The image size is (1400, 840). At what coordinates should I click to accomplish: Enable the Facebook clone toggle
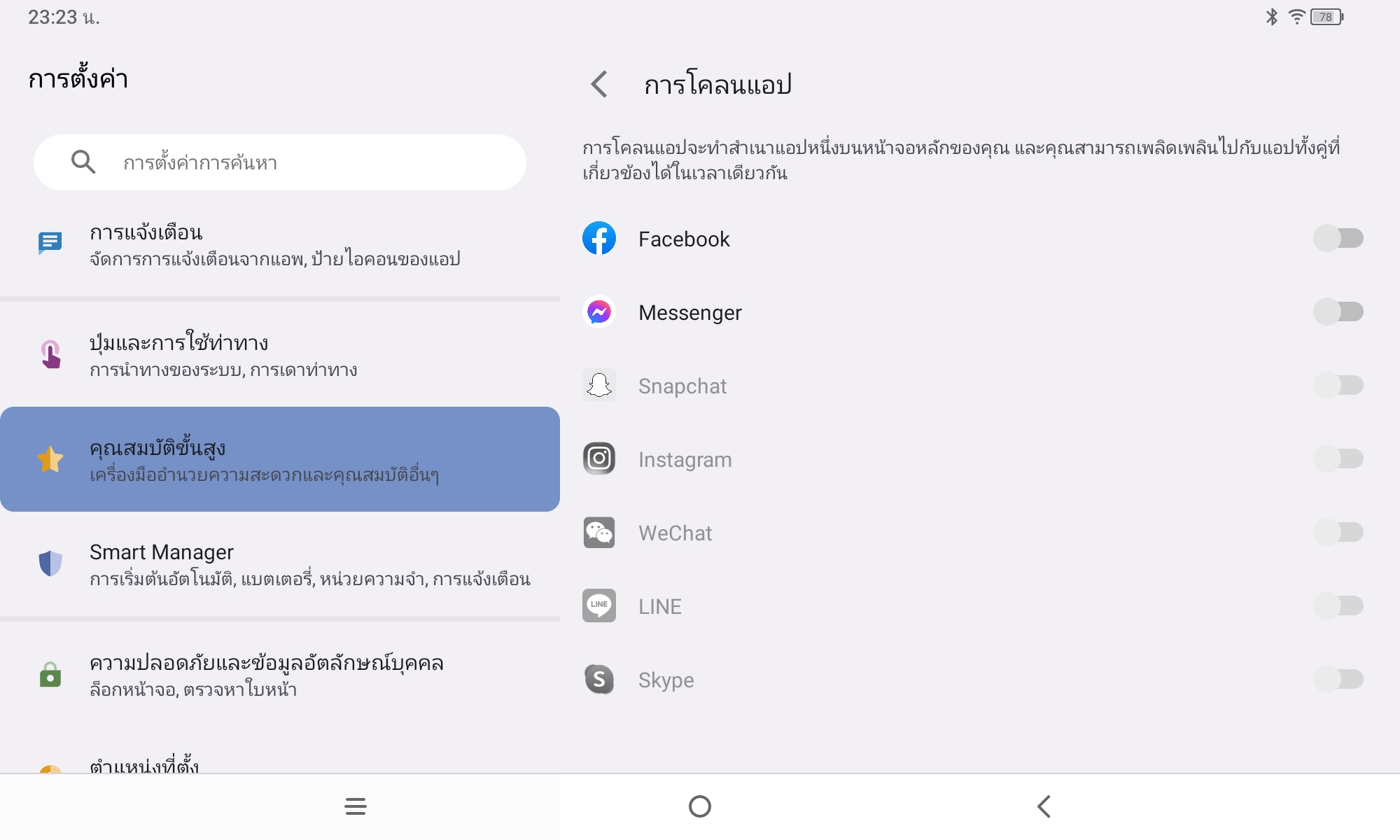tap(1338, 238)
